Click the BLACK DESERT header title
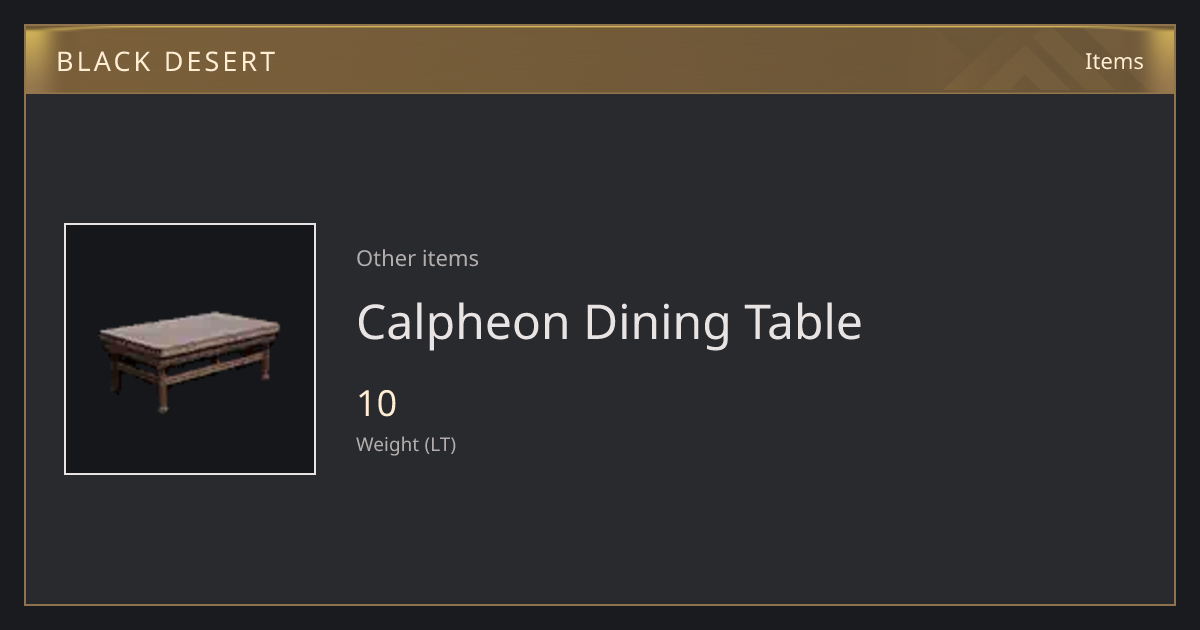Viewport: 1200px width, 630px height. coord(166,62)
